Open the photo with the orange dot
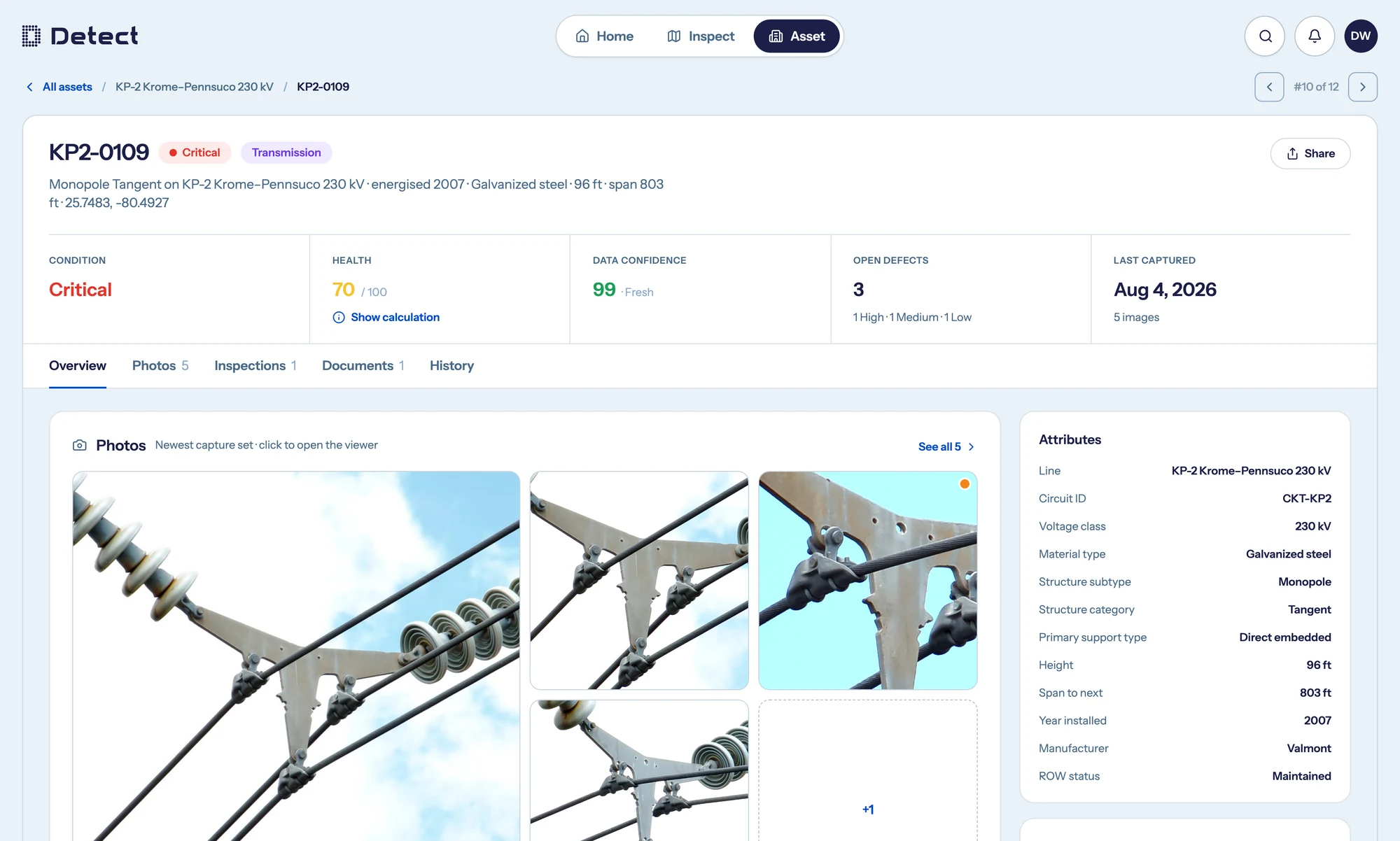 [x=868, y=581]
